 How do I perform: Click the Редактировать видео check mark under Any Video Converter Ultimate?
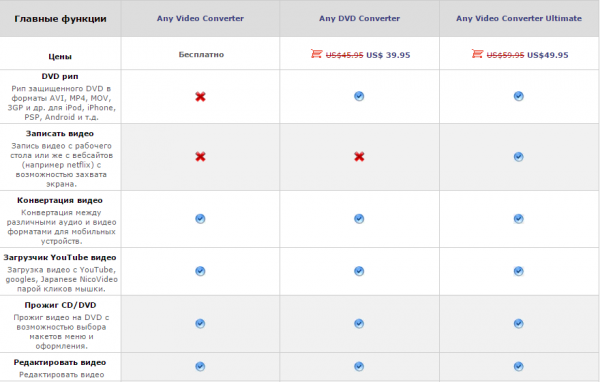[518, 367]
